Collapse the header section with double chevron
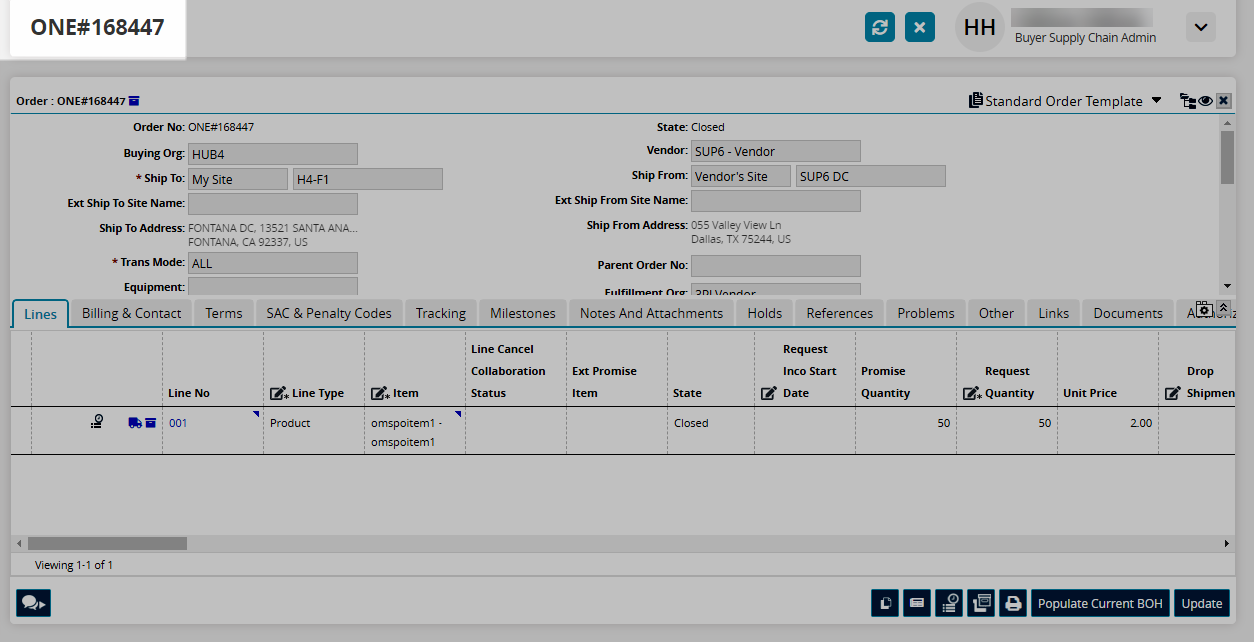This screenshot has width=1254, height=642. coord(1223,307)
